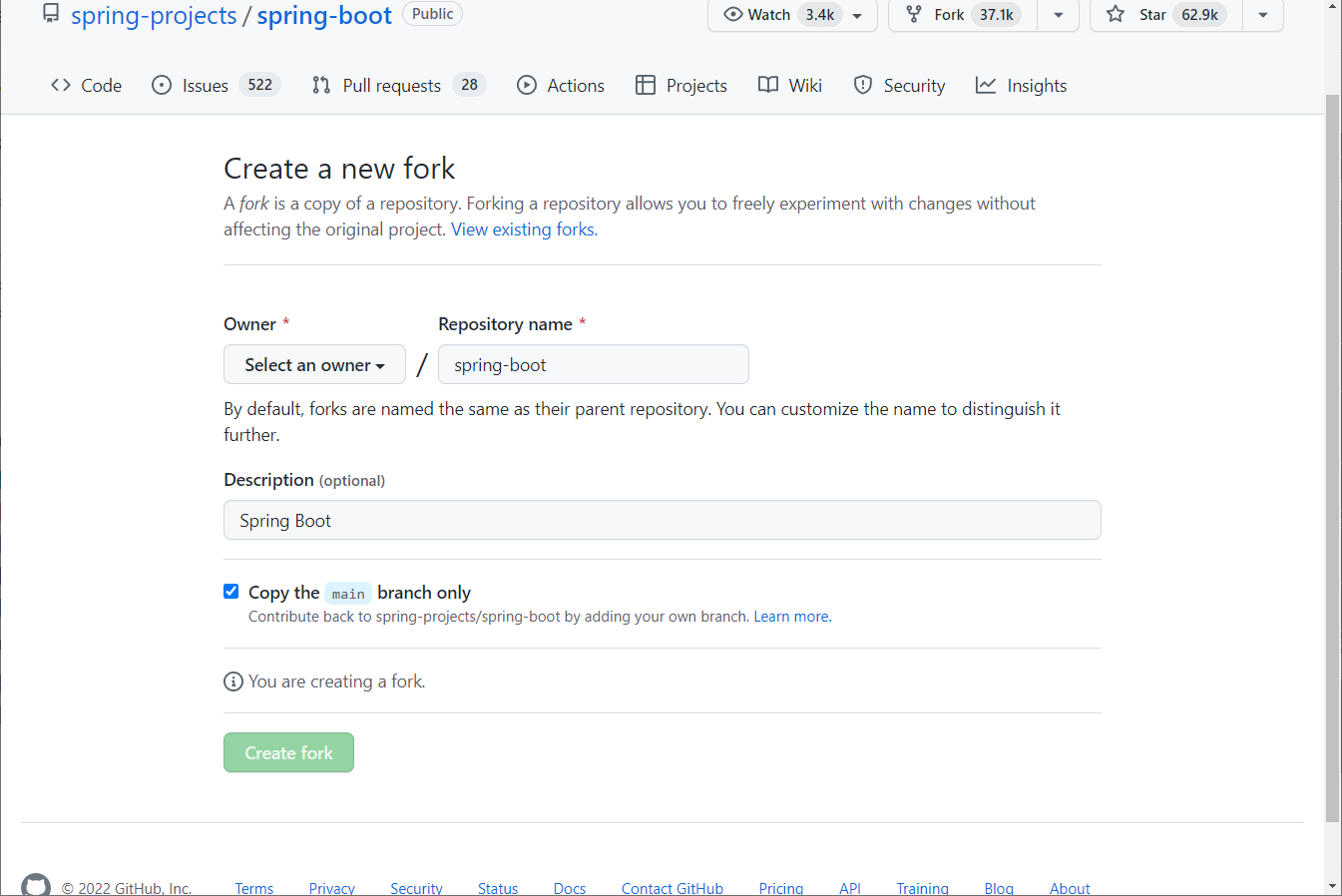Click the '522' issues count badge

coord(260,85)
